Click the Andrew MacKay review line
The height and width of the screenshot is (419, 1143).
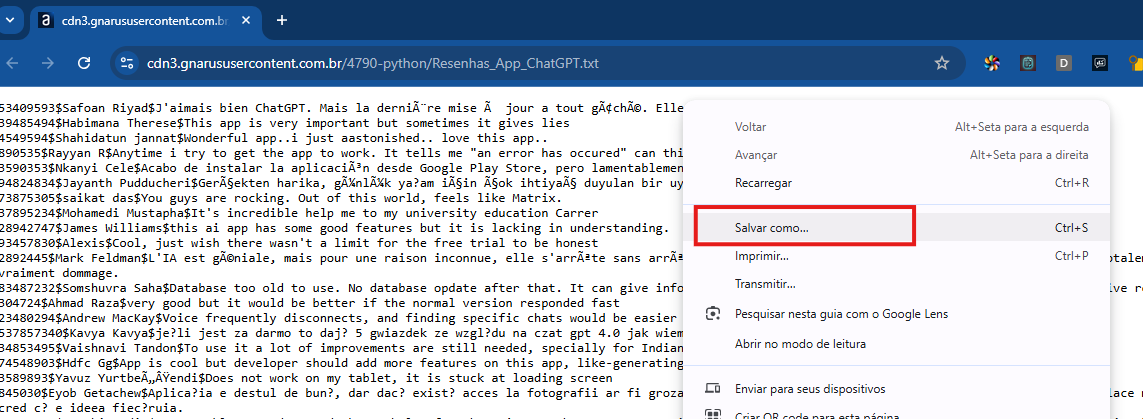click(x=340, y=318)
